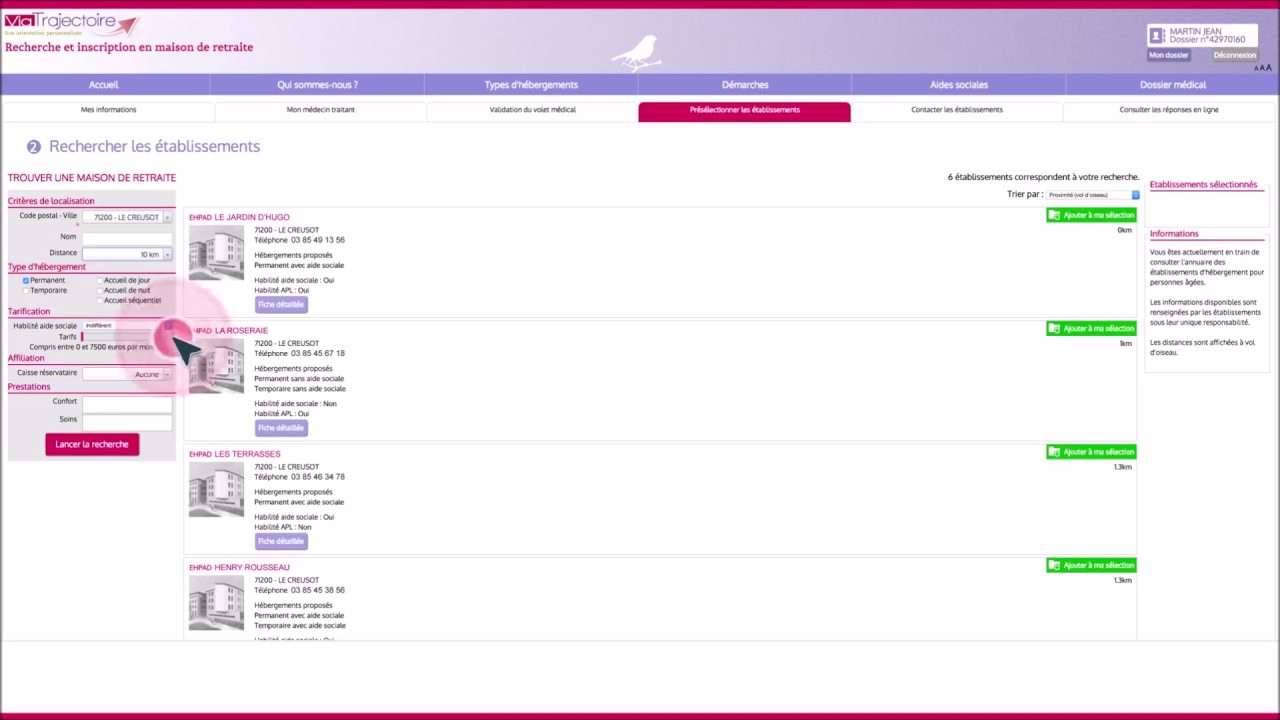Screen dimensions: 1280x720
Task: Switch to Contacter les établissements tab
Action: point(957,110)
